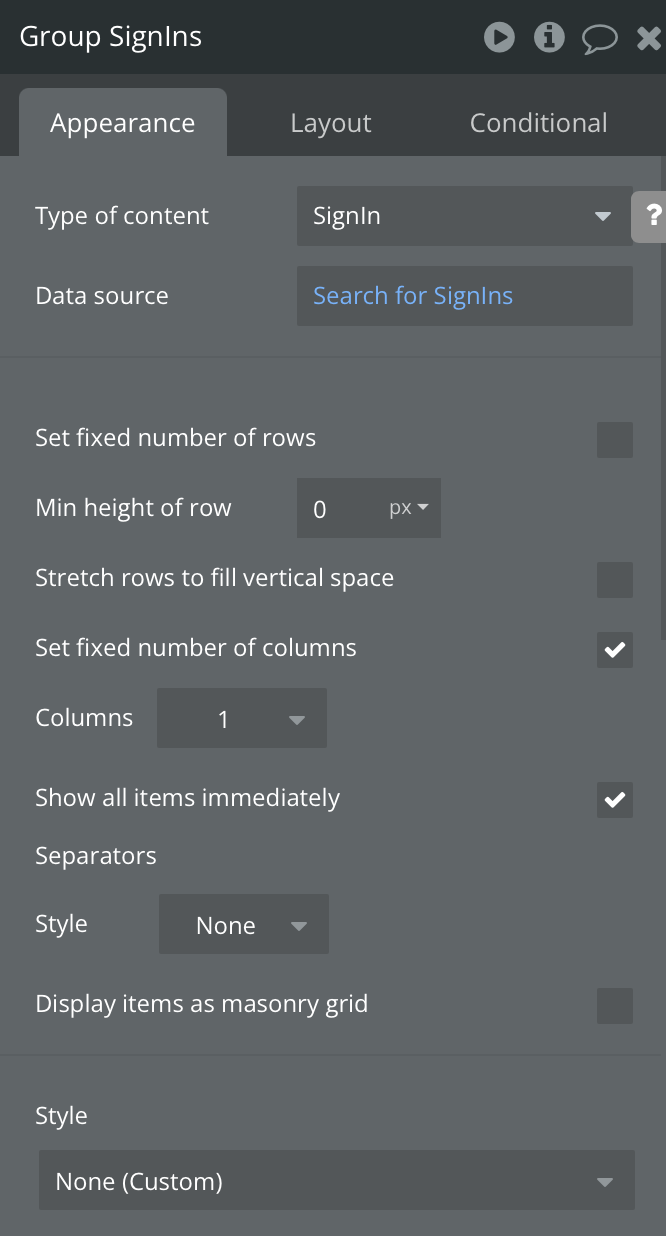Open the Separators Style dropdown

pos(244,925)
